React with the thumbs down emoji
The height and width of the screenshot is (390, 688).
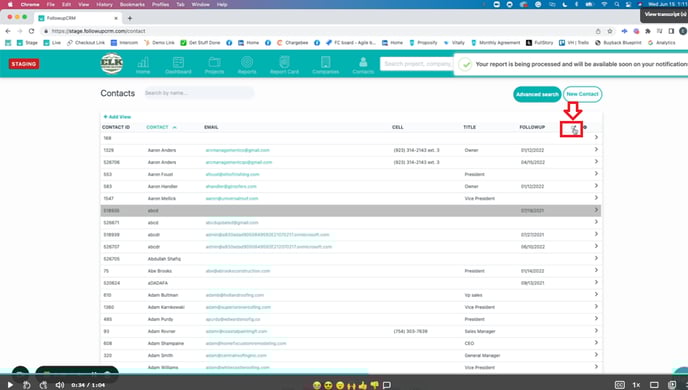tap(374, 385)
